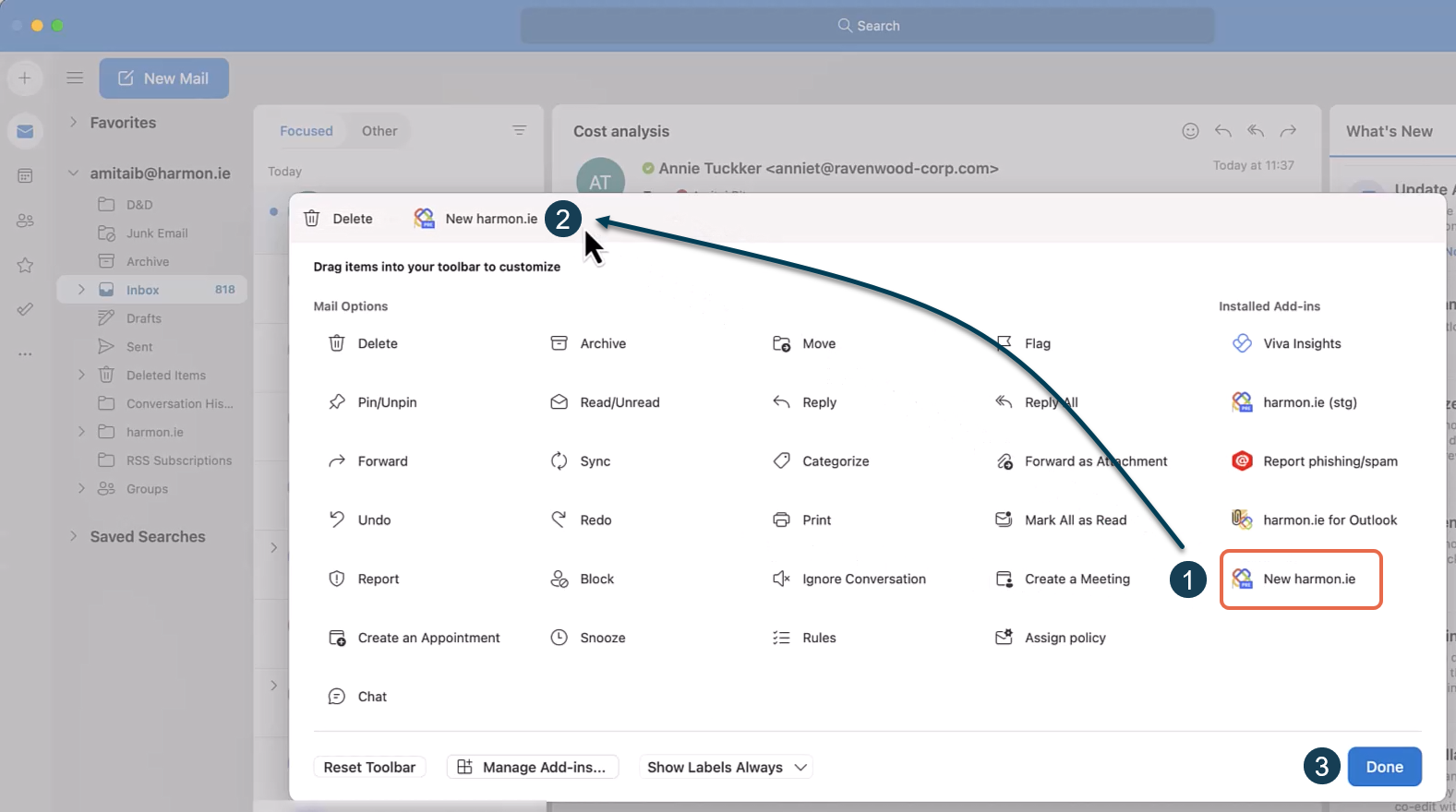Select the Sync option
This screenshot has width=1456, height=812.
point(581,461)
